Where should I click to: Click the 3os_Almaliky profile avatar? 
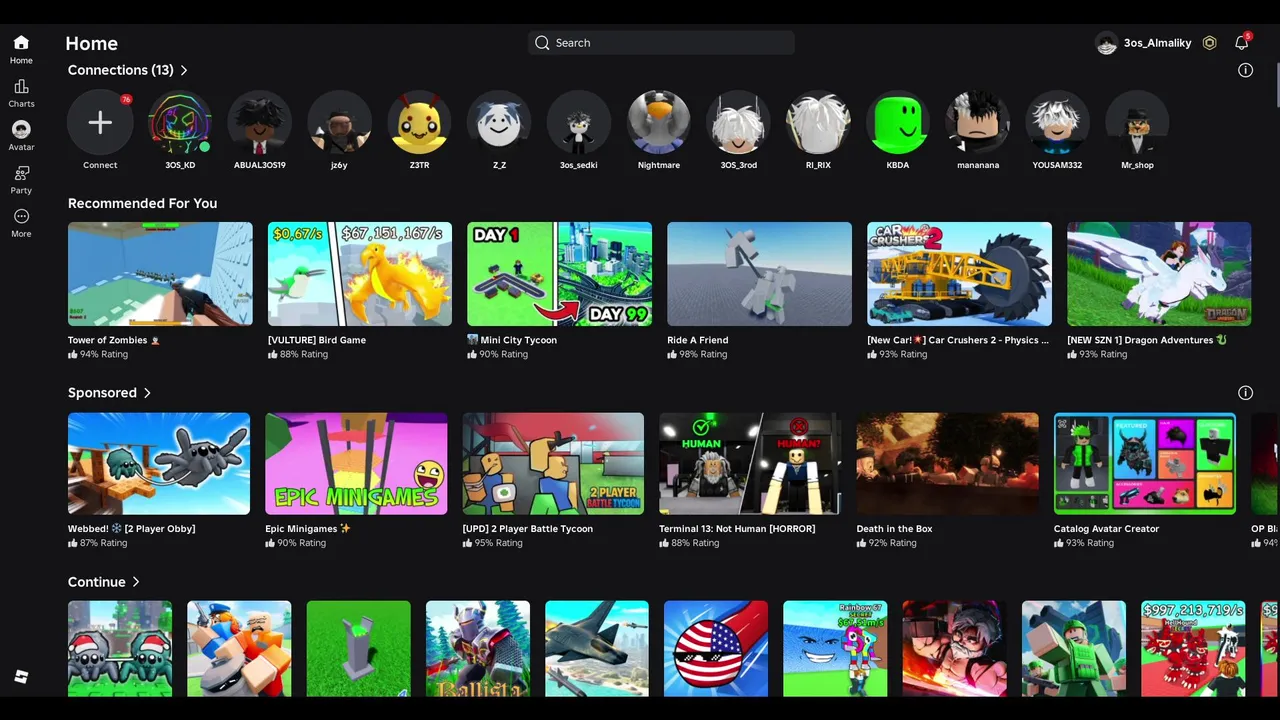pos(1106,43)
